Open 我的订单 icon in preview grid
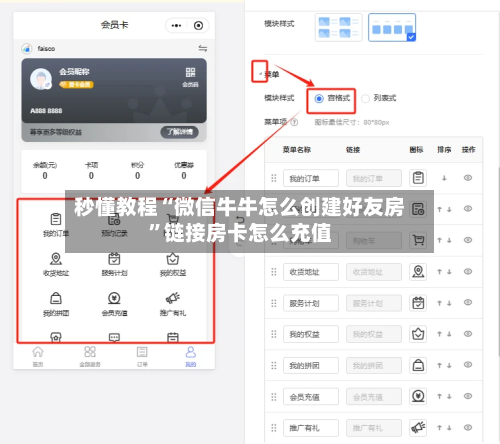This screenshot has height=444, width=500. pos(56,219)
